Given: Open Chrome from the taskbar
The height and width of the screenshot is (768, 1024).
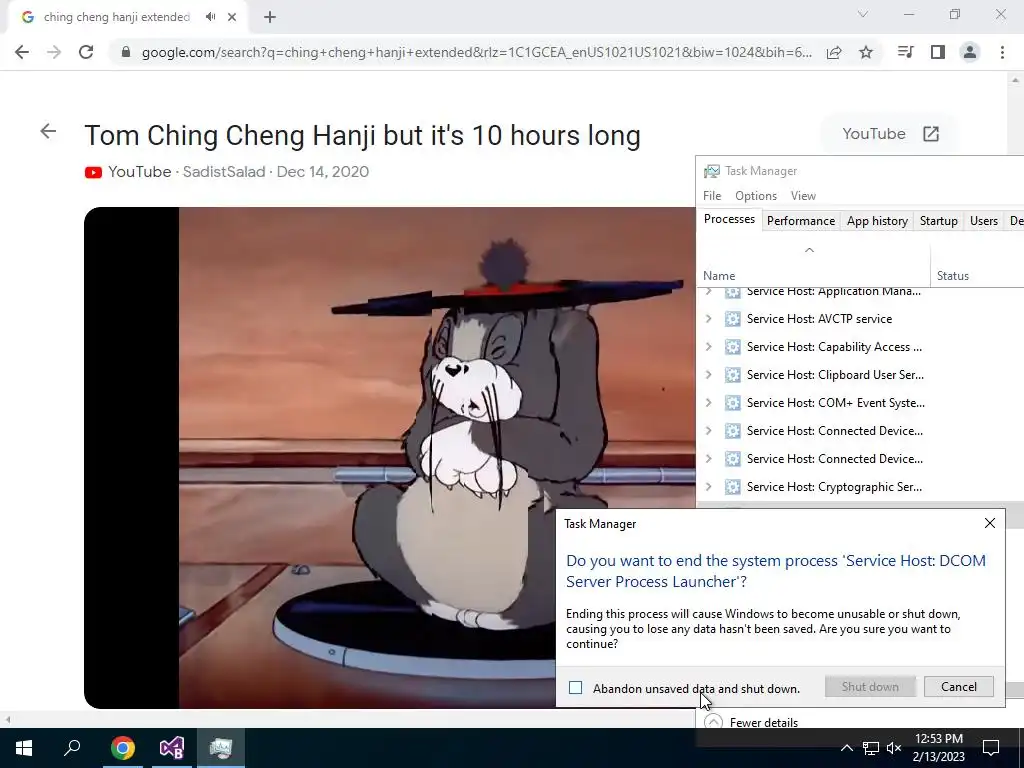Looking at the screenshot, I should [x=122, y=748].
